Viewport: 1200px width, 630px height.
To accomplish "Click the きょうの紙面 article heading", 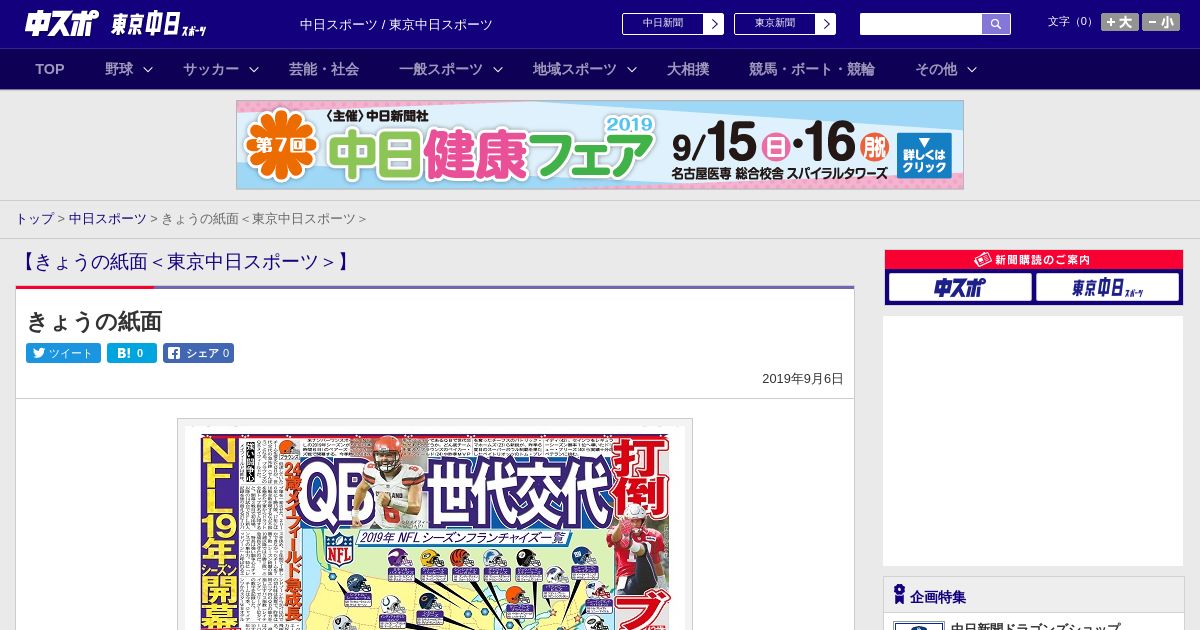I will tap(94, 321).
